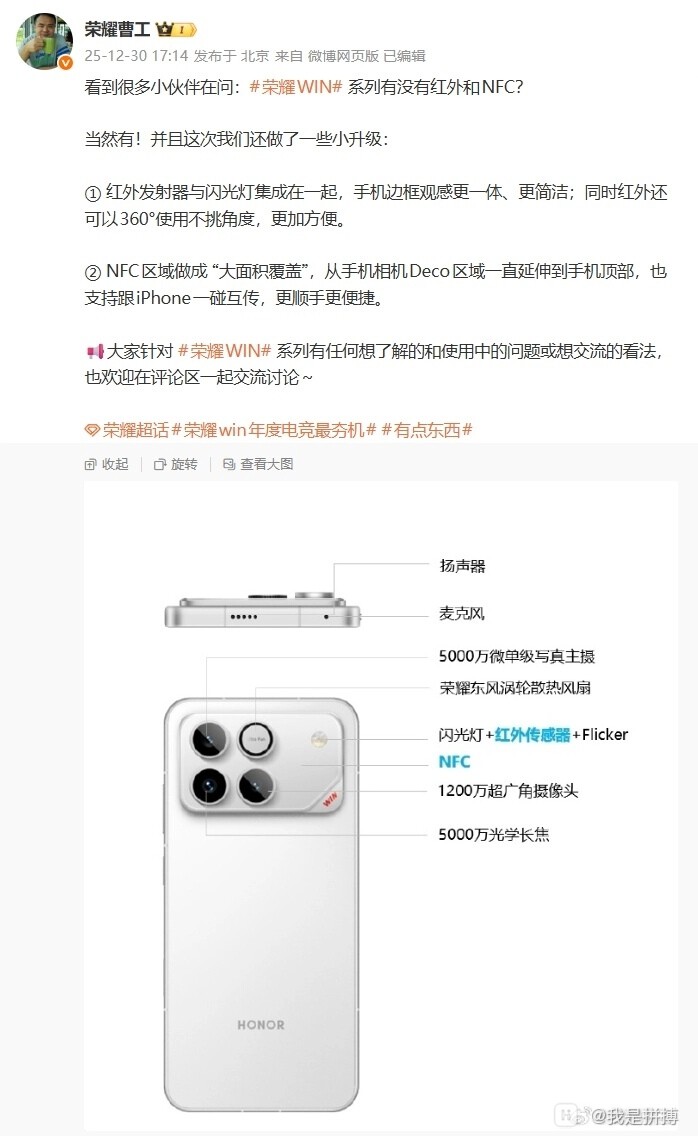Open the 荣耀超话 super topic link

[136, 430]
